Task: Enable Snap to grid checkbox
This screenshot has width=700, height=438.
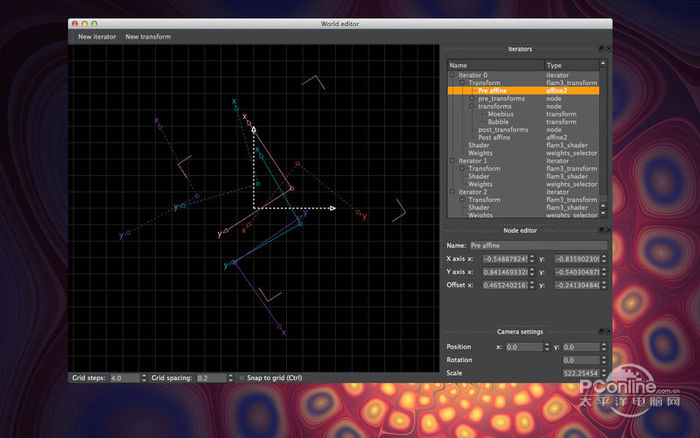Action: click(x=242, y=378)
